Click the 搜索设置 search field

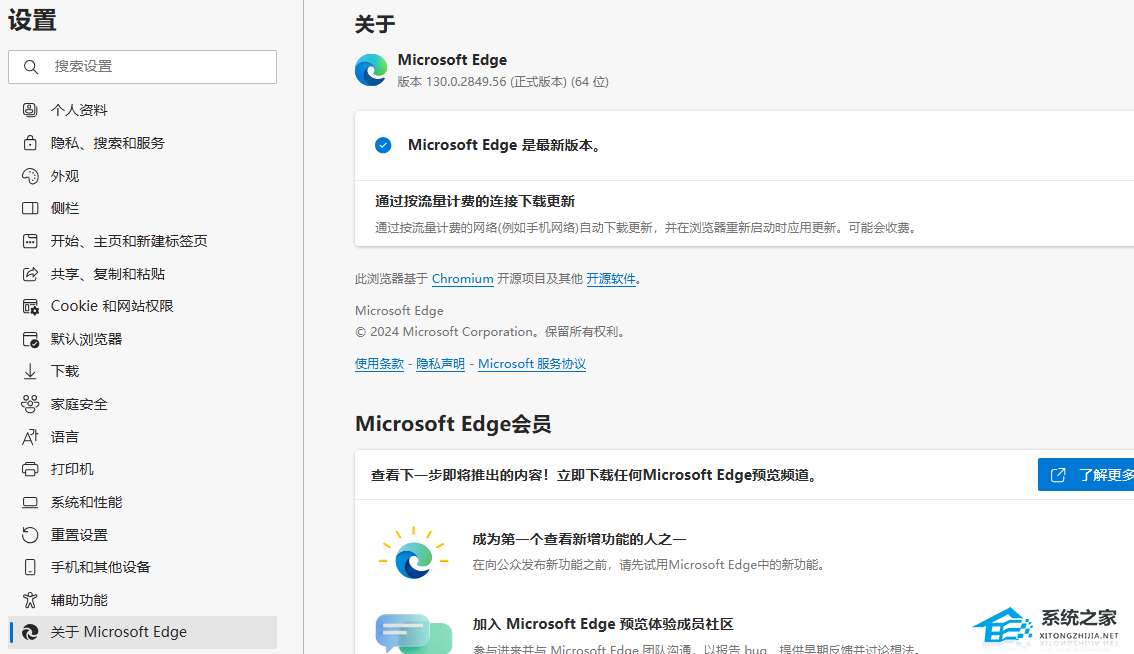(142, 67)
